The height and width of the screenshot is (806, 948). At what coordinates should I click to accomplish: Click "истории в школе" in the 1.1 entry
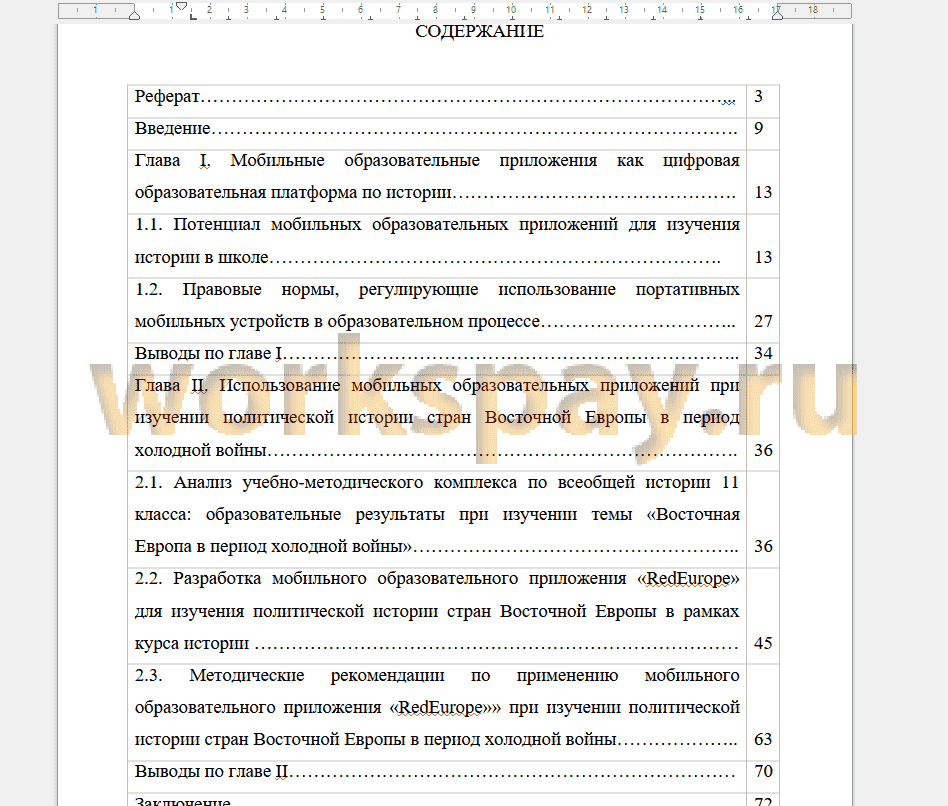tap(201, 258)
